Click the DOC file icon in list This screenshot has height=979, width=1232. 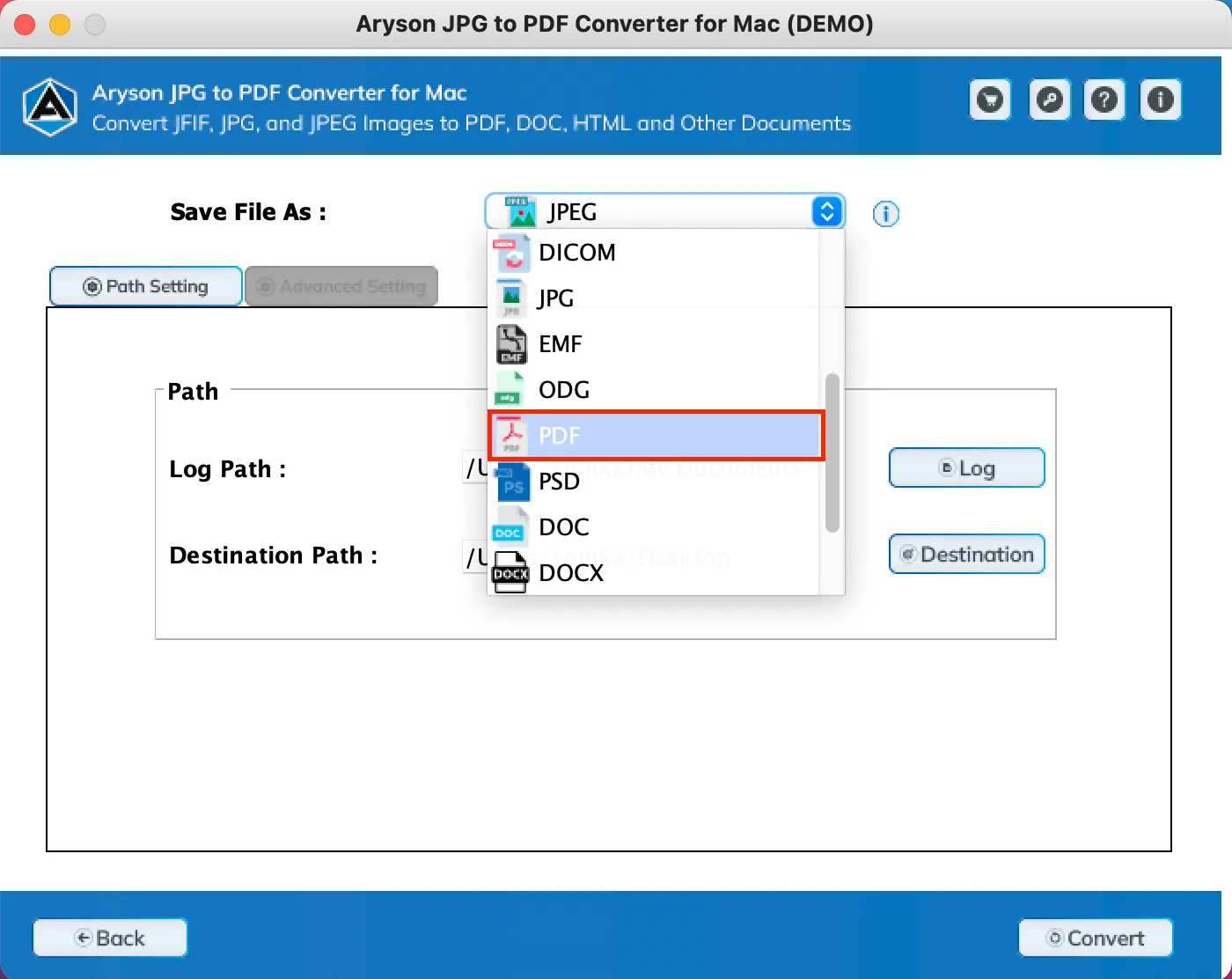point(510,526)
